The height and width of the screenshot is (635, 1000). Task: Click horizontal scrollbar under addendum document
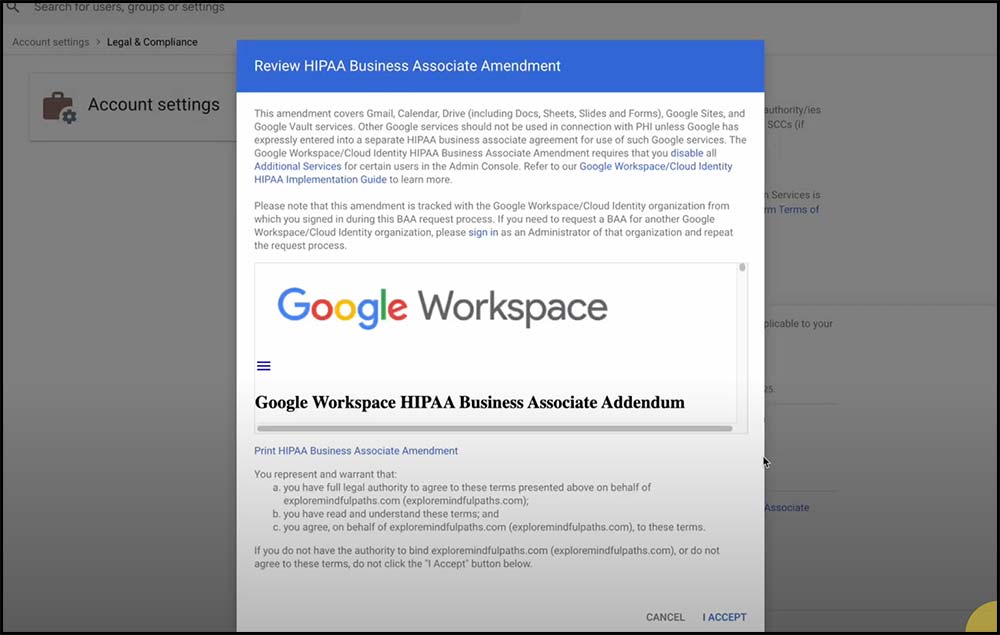pos(495,428)
